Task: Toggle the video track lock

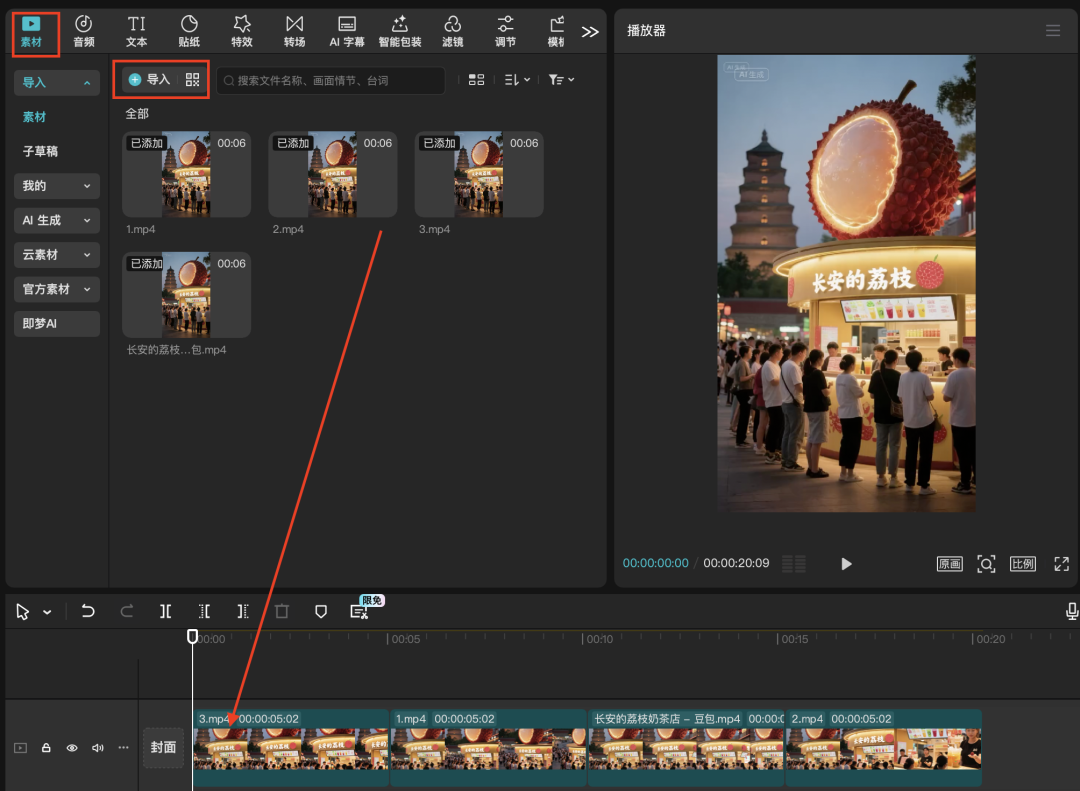Action: click(x=46, y=748)
